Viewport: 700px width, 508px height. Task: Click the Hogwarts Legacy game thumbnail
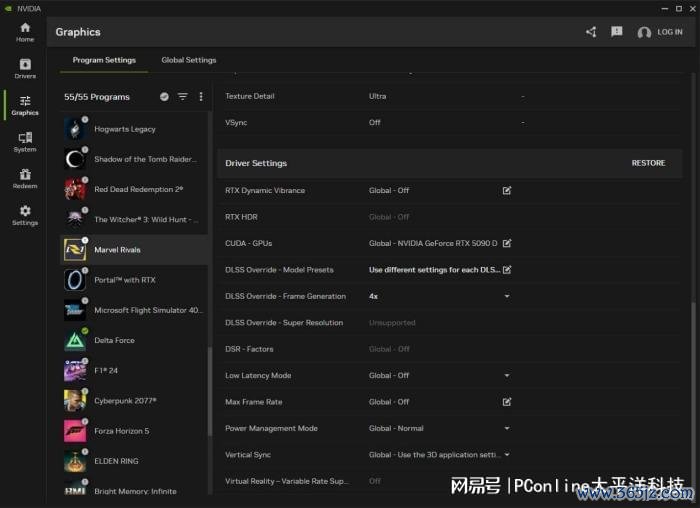click(x=75, y=129)
